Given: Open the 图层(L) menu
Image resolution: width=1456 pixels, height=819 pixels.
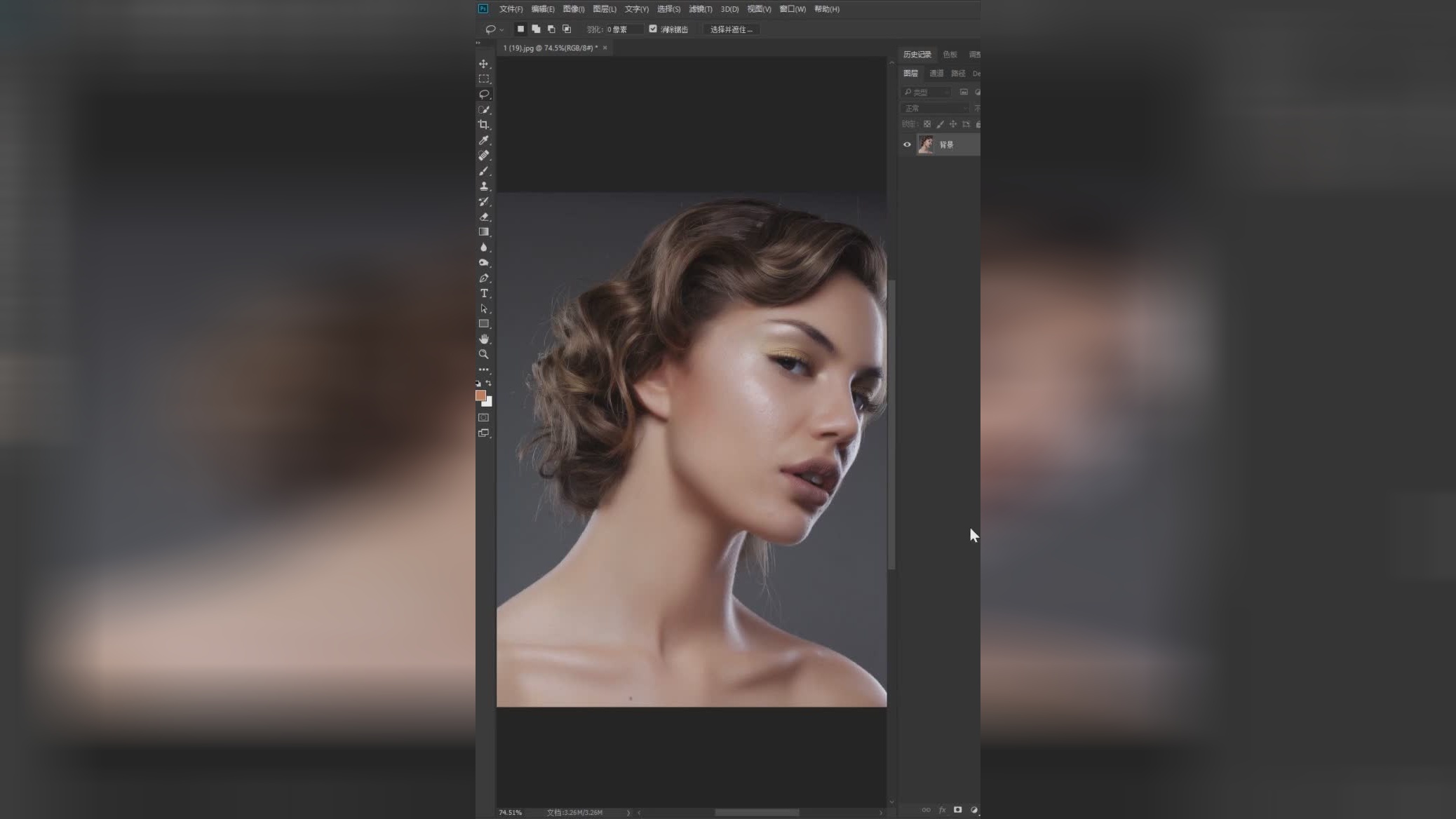Looking at the screenshot, I should (605, 9).
